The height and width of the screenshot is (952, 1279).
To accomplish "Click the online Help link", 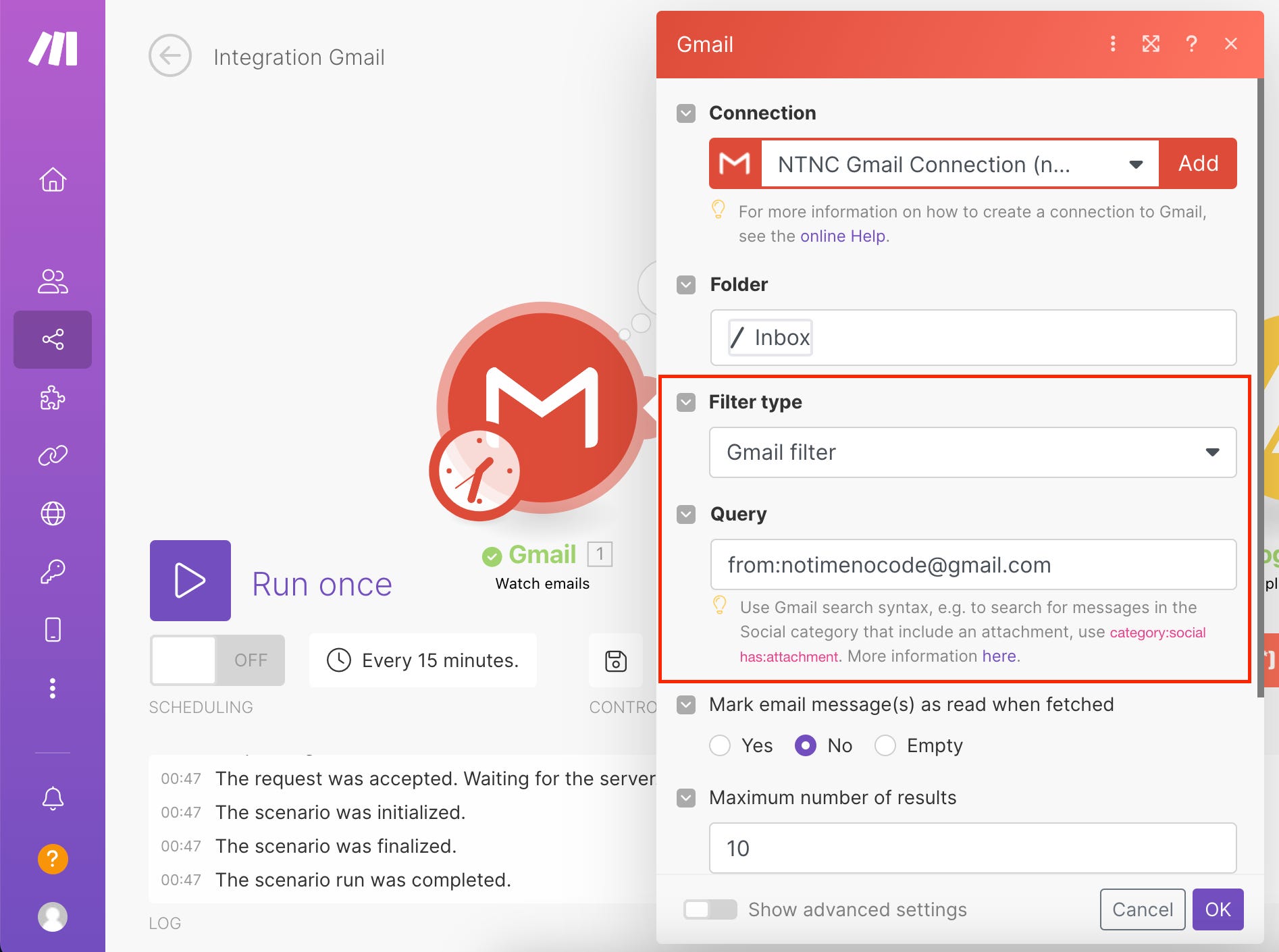I will pos(843,236).
